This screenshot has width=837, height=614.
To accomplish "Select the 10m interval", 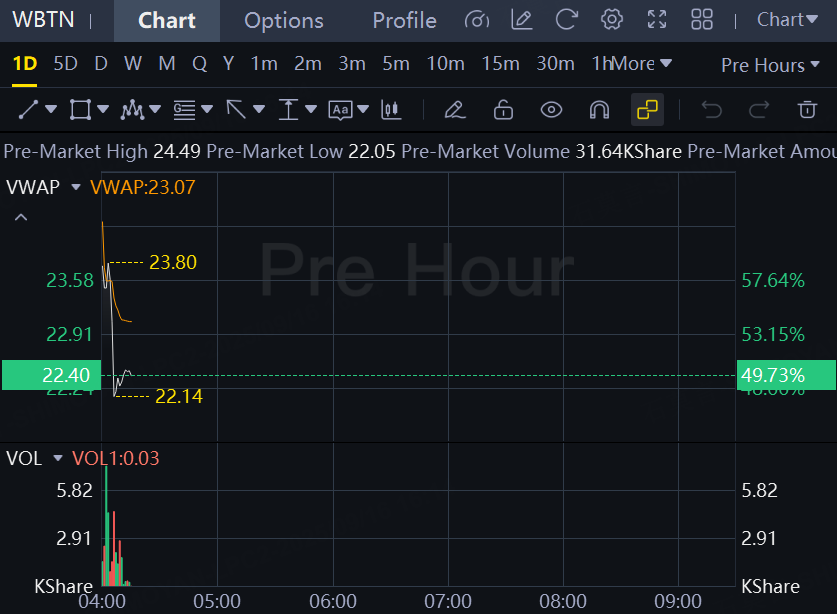I will (x=445, y=64).
